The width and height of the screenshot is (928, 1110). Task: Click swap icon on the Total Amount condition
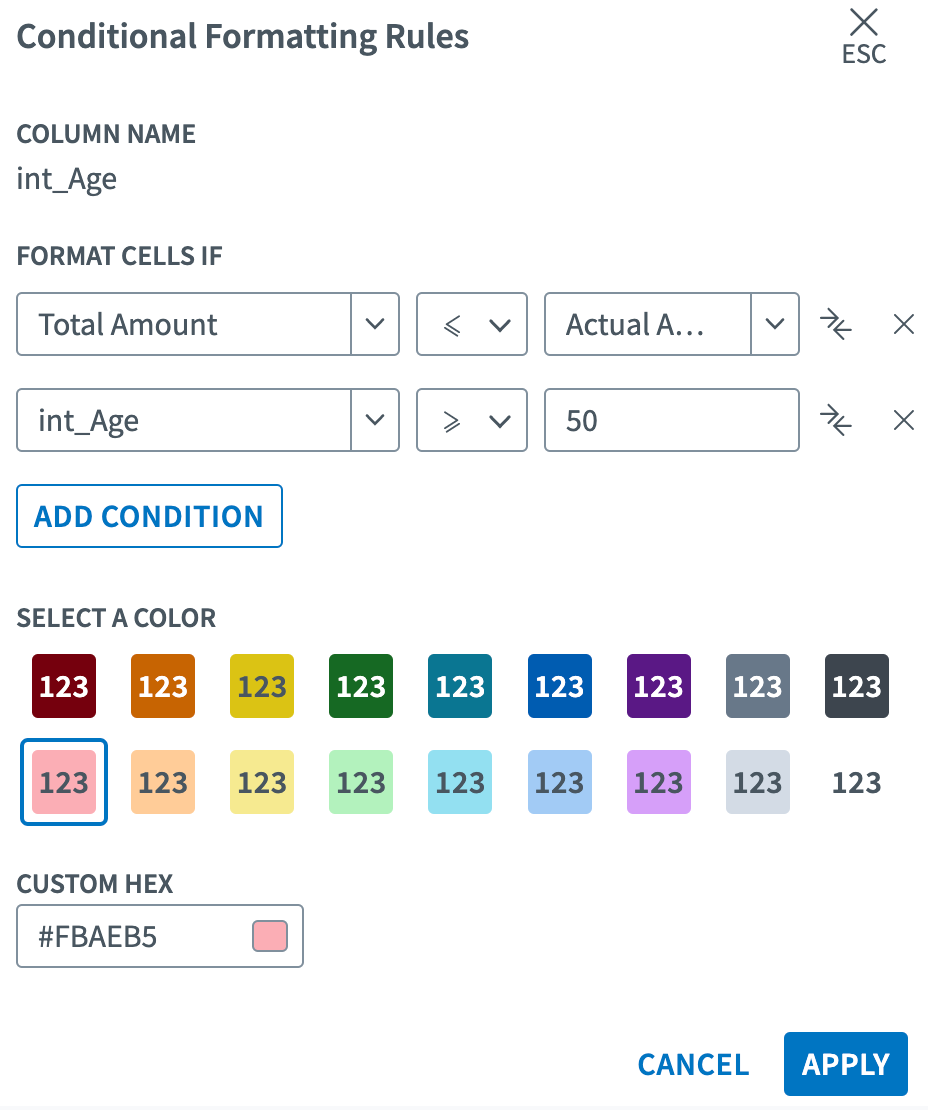click(835, 324)
